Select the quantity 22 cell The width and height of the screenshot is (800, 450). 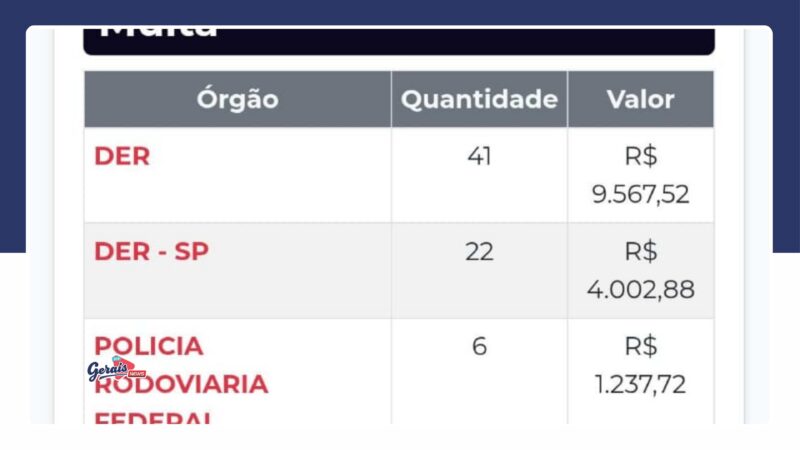(x=479, y=270)
